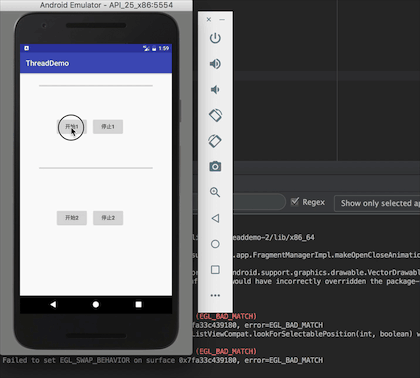Uncheck the Regex checkbox in logcat

point(295,202)
